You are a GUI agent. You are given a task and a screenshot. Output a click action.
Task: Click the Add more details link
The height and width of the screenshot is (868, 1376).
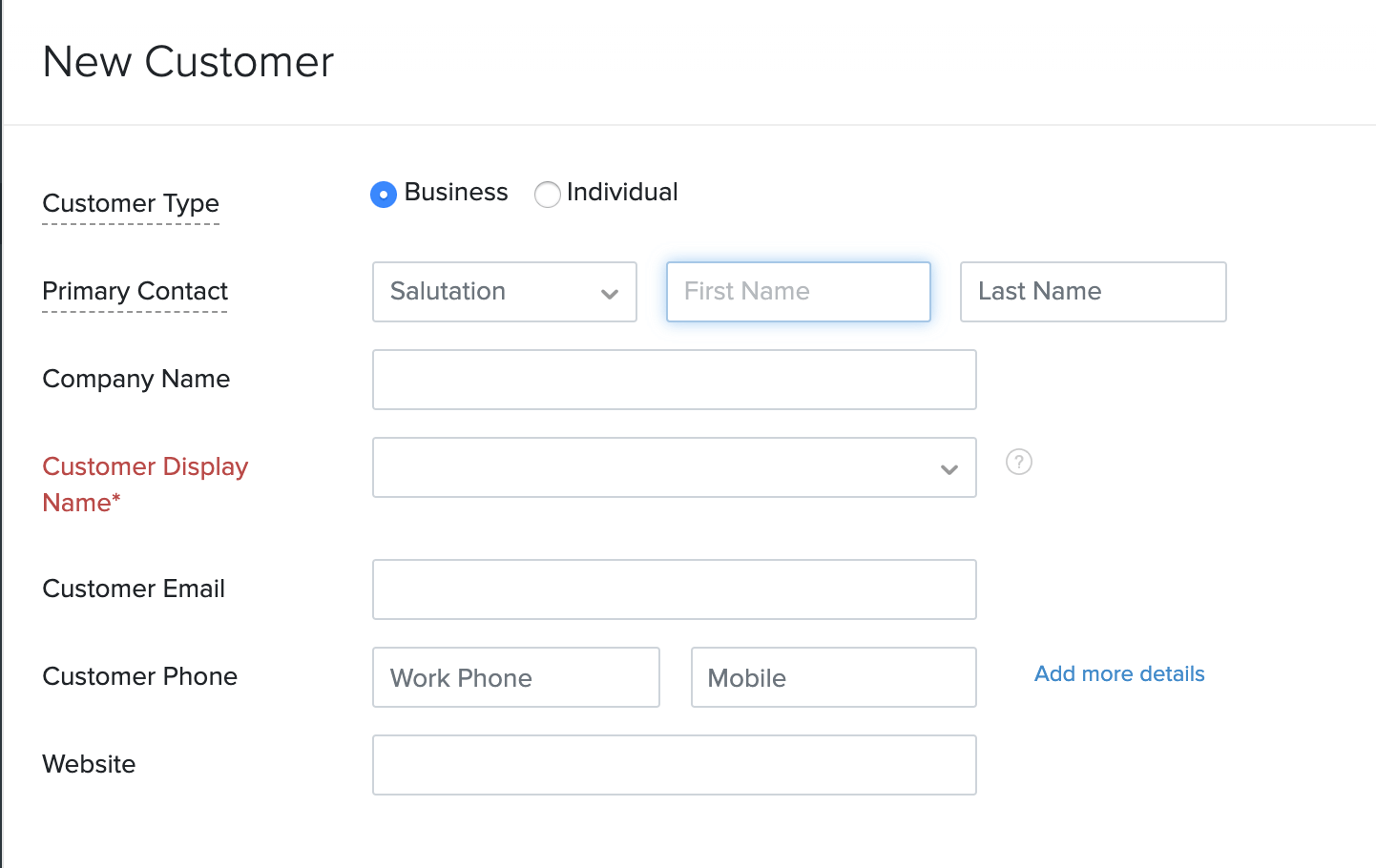click(1119, 674)
